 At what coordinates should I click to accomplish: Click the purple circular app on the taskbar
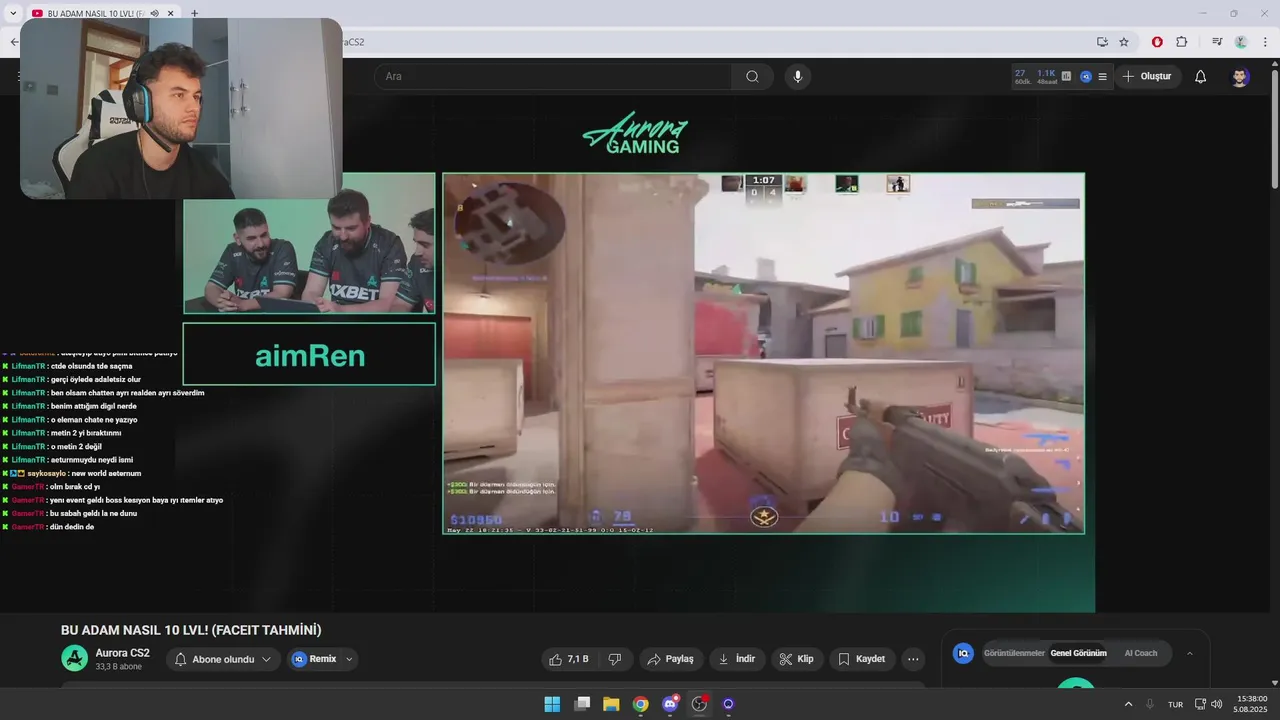click(x=728, y=704)
